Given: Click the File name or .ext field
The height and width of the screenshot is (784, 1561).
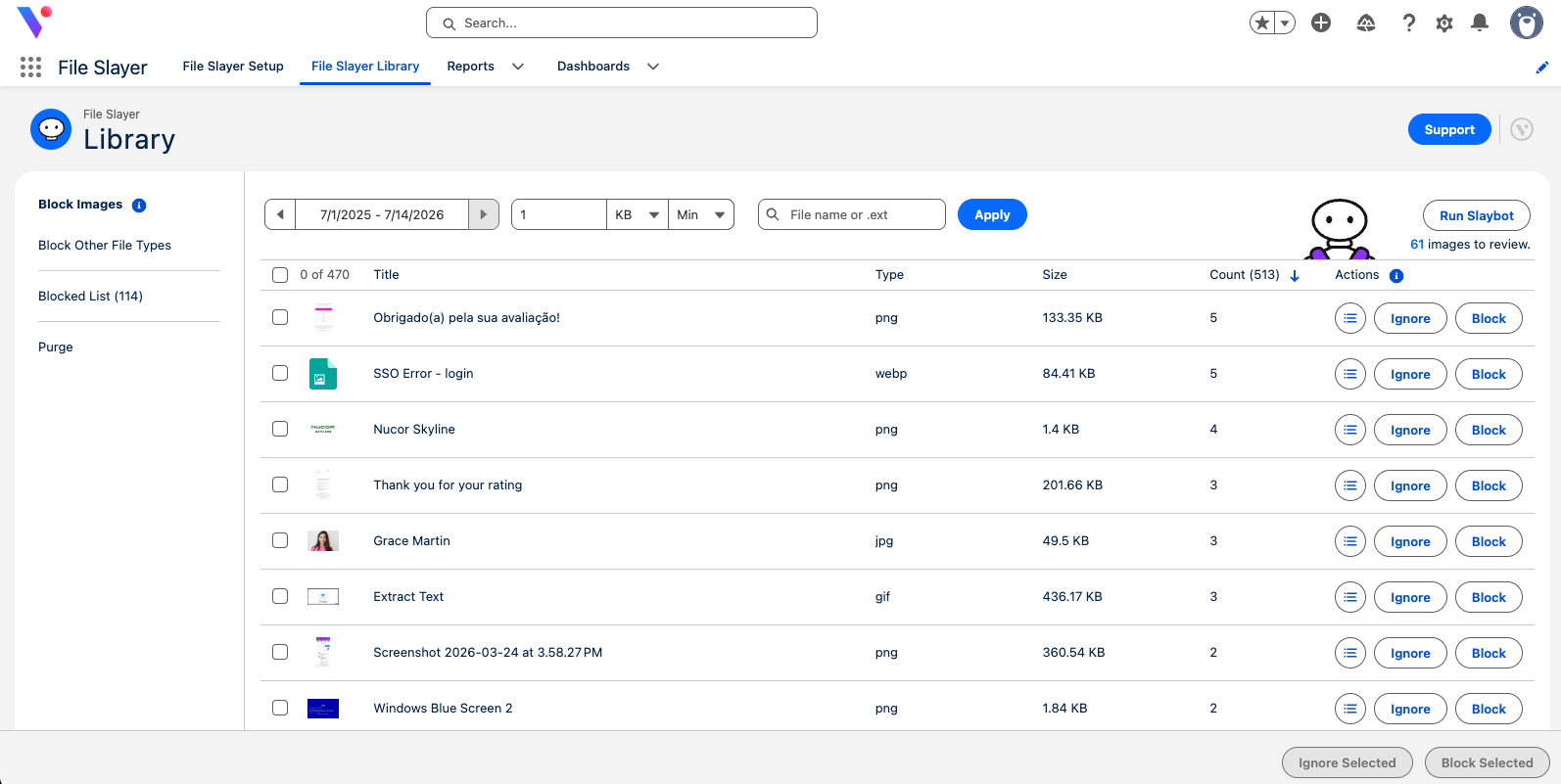Looking at the screenshot, I should [852, 214].
